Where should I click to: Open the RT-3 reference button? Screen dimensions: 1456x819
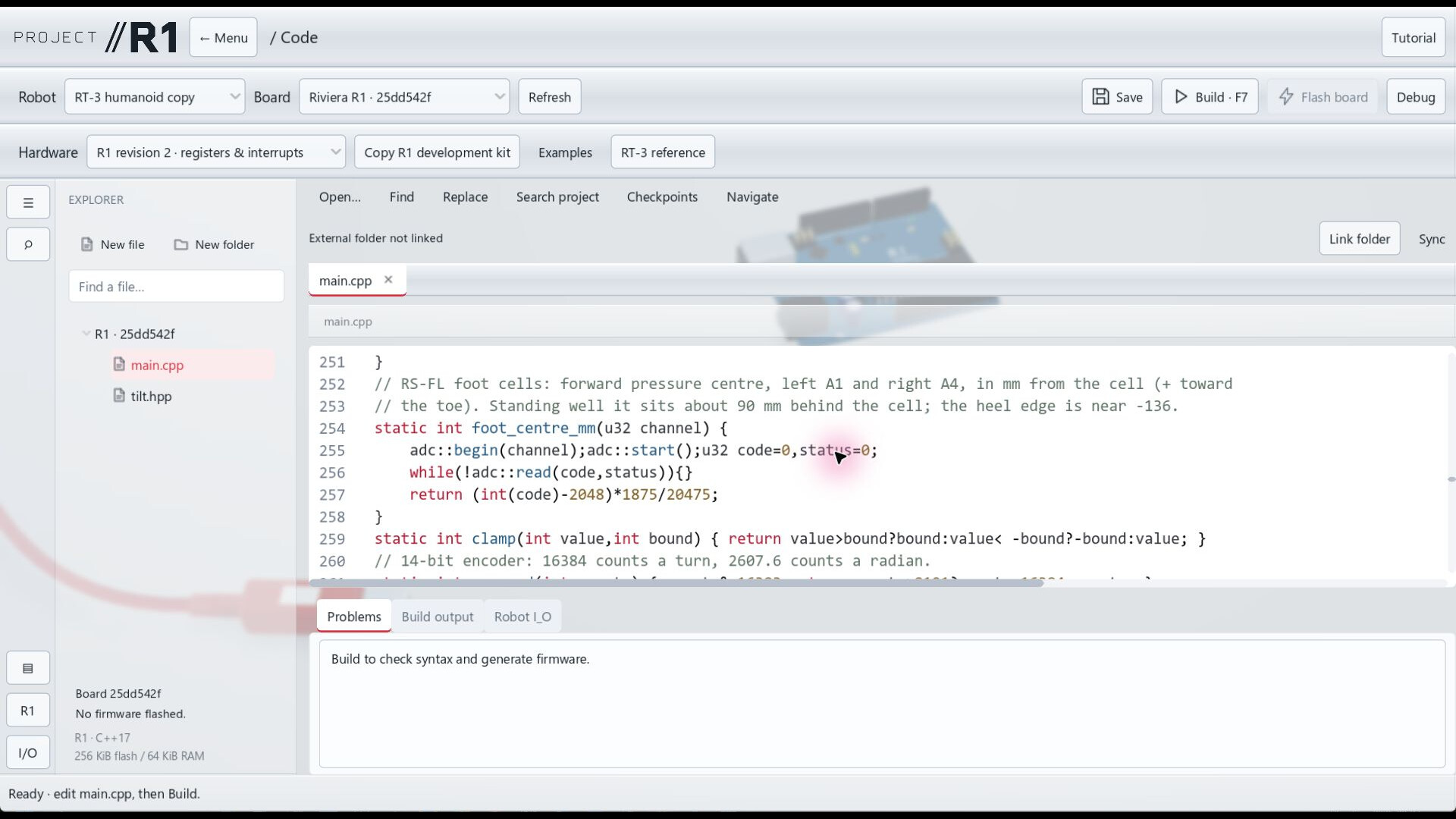663,152
